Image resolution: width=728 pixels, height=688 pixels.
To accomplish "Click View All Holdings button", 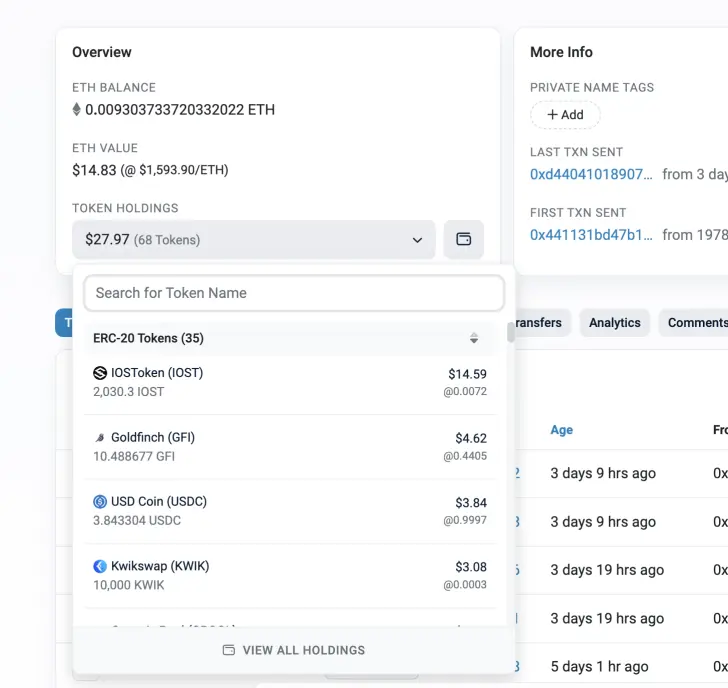I will 294,650.
